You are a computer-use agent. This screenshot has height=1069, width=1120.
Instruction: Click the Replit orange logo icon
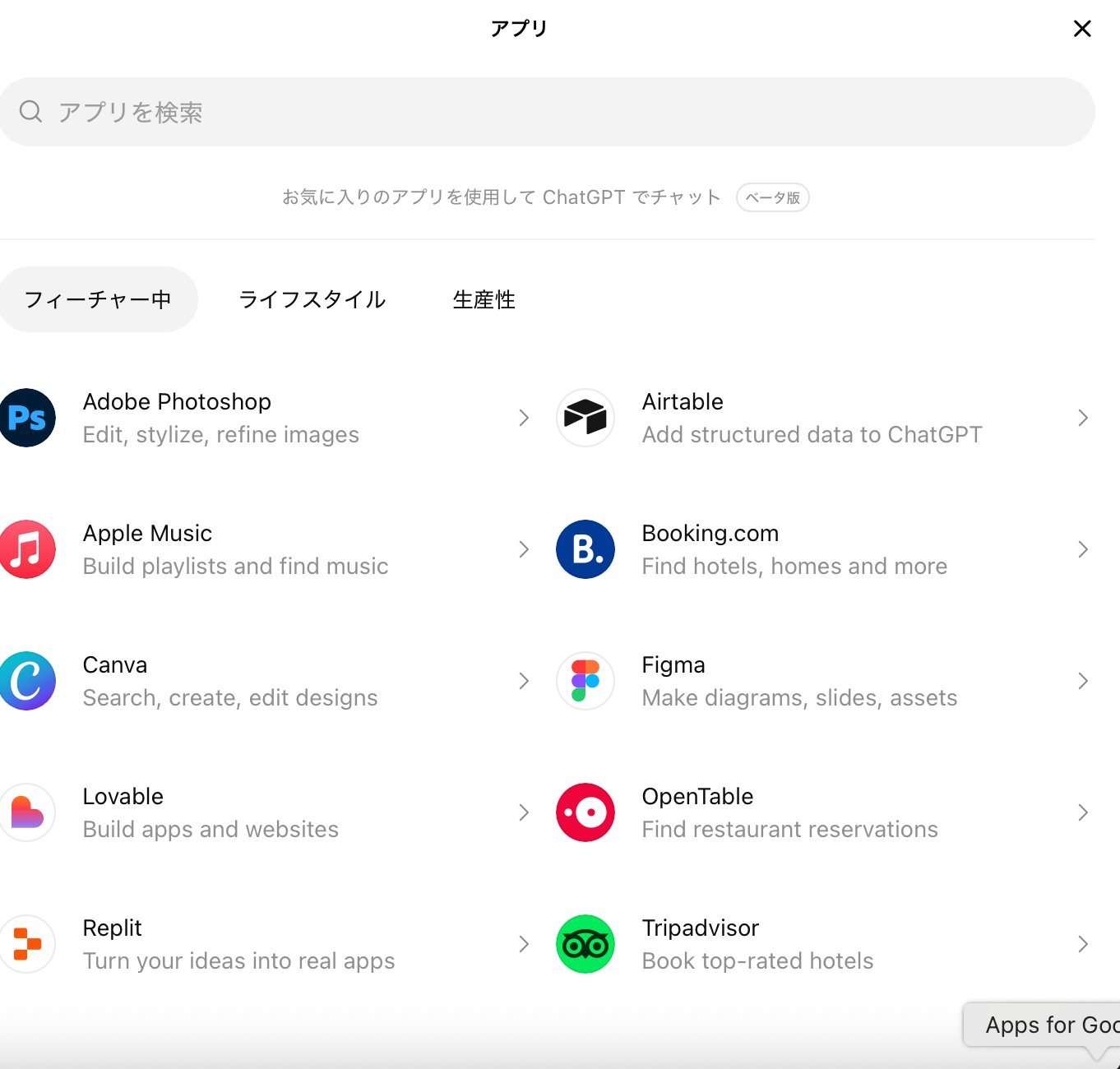pyautogui.click(x=27, y=944)
